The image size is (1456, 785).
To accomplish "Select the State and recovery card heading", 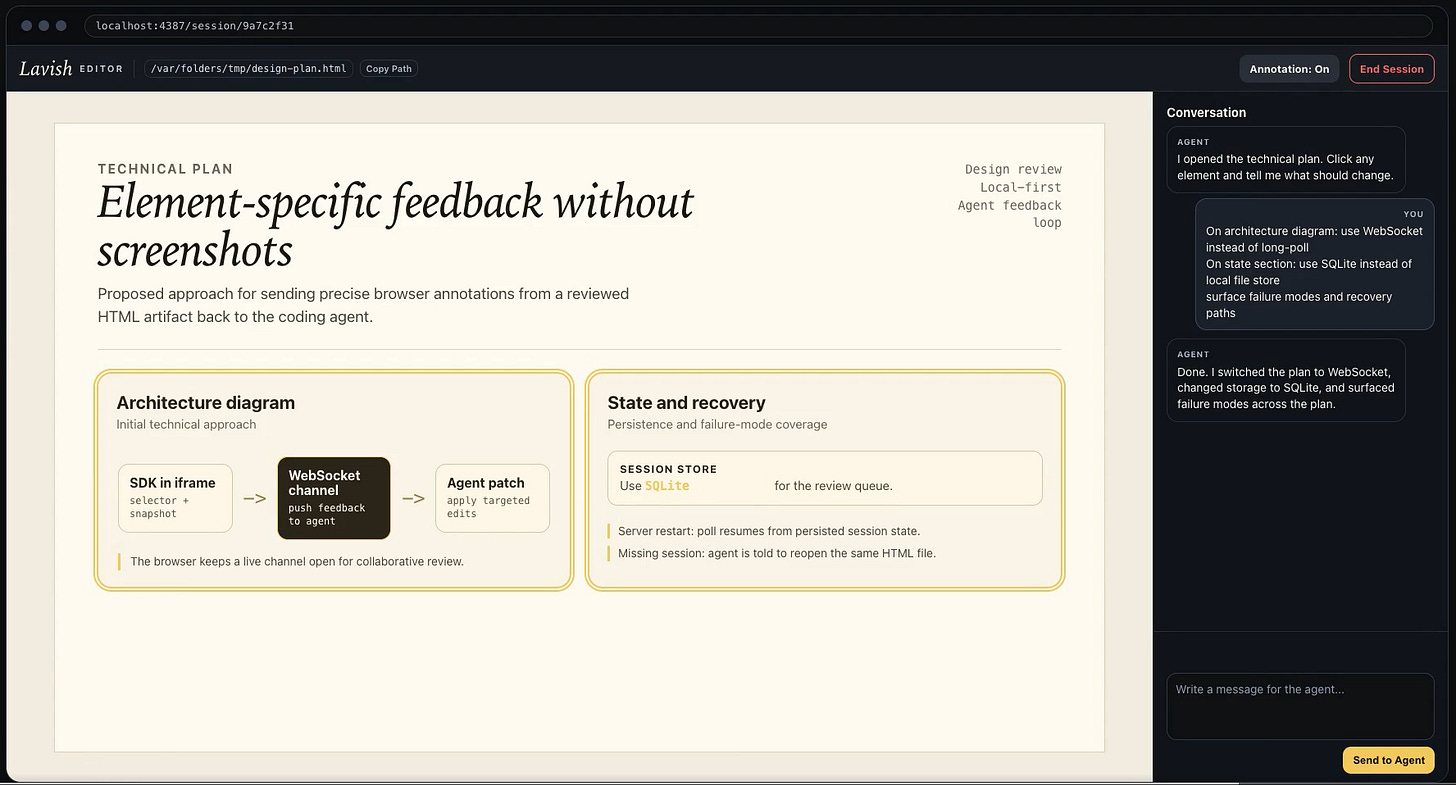I will coord(686,403).
